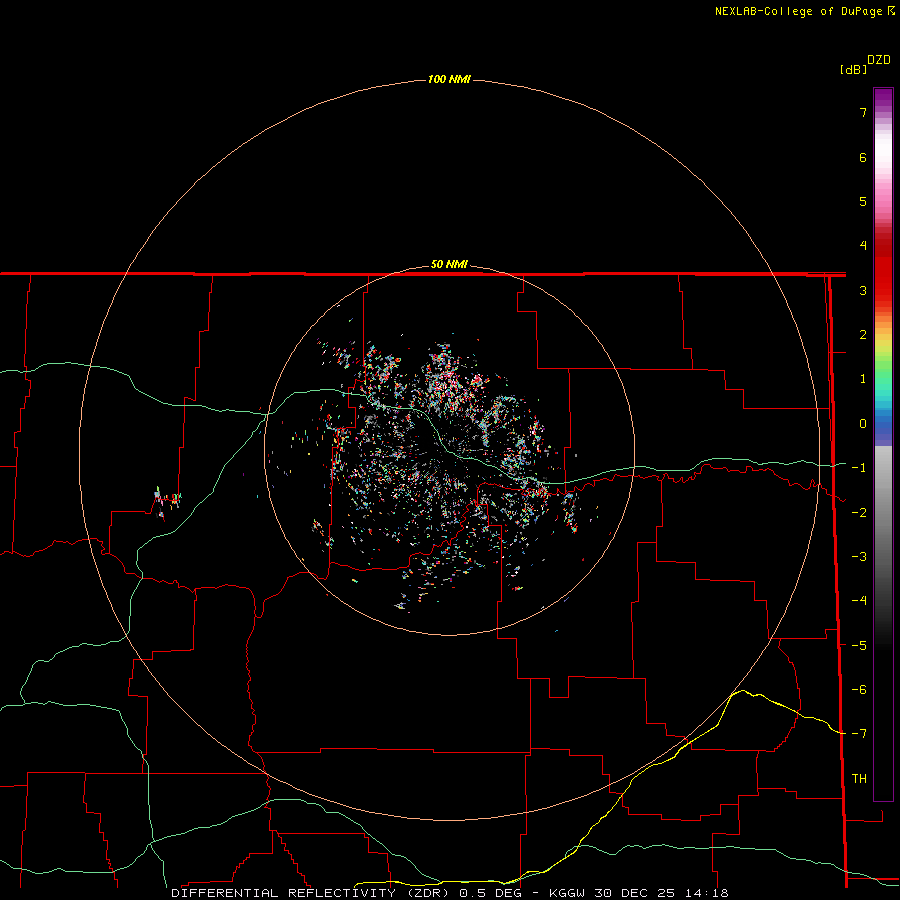Viewport: 900px width, 900px height.
Task: Click the KGGW radar station identifier
Action: [x=567, y=893]
